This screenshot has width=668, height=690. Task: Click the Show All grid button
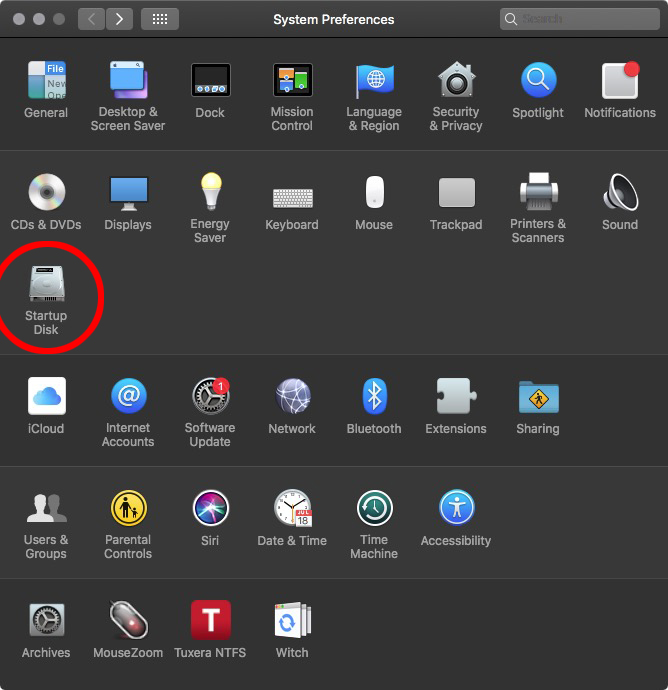coord(160,19)
